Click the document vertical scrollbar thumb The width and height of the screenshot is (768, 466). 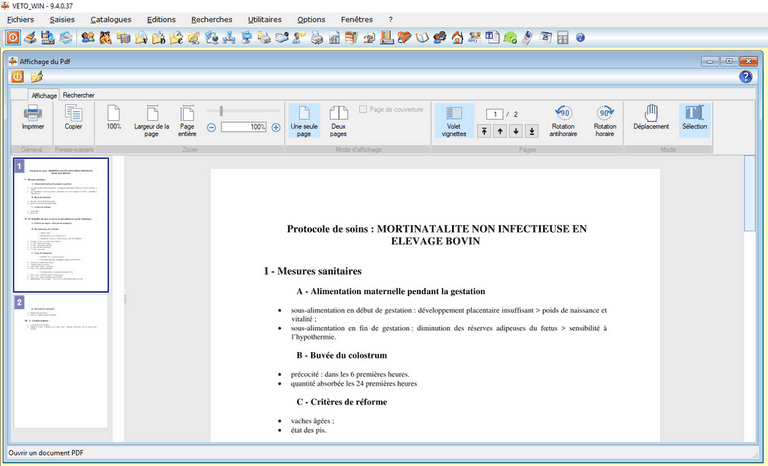click(749, 193)
